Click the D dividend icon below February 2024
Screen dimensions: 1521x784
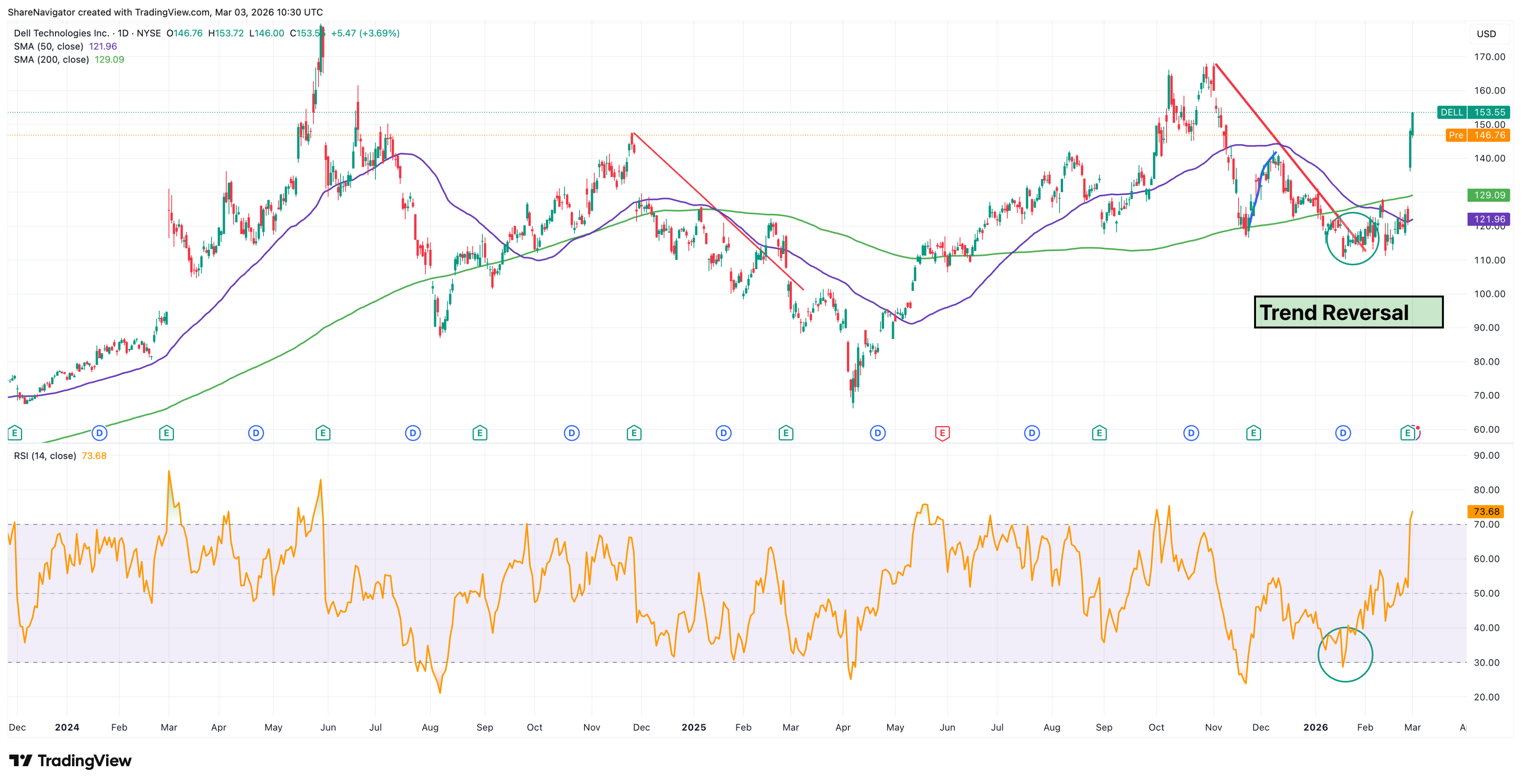99,433
